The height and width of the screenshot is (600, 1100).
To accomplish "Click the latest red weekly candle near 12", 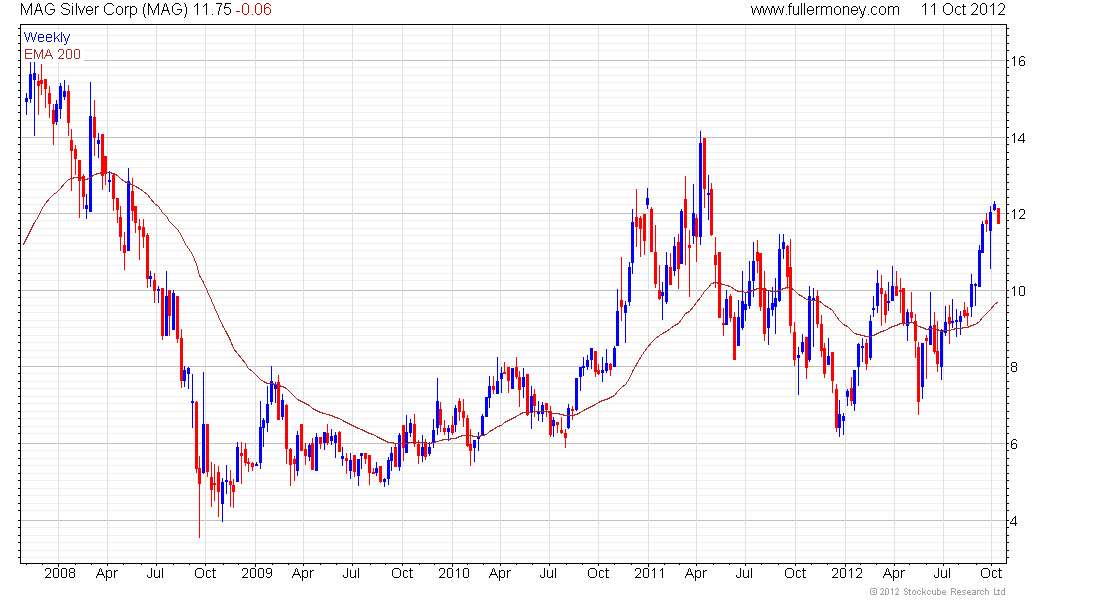I will pyautogui.click(x=998, y=215).
